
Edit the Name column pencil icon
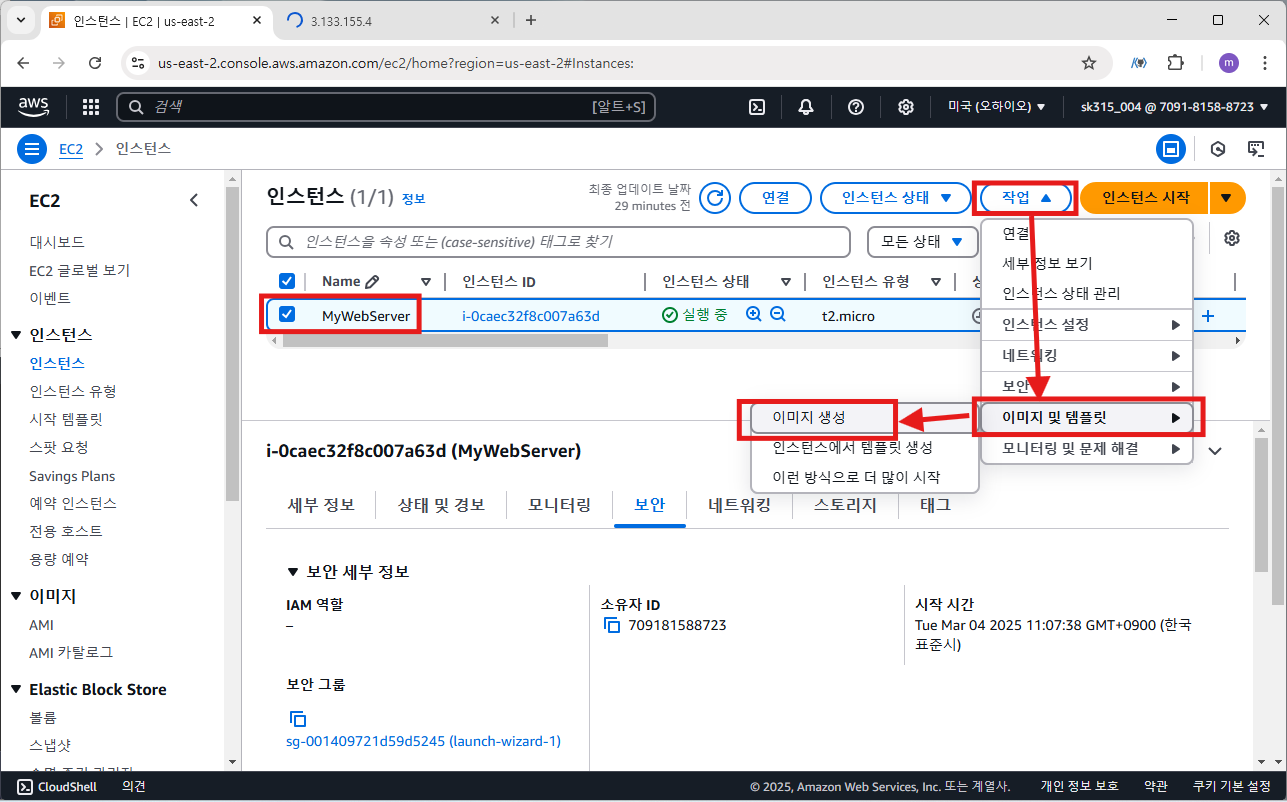(x=372, y=282)
